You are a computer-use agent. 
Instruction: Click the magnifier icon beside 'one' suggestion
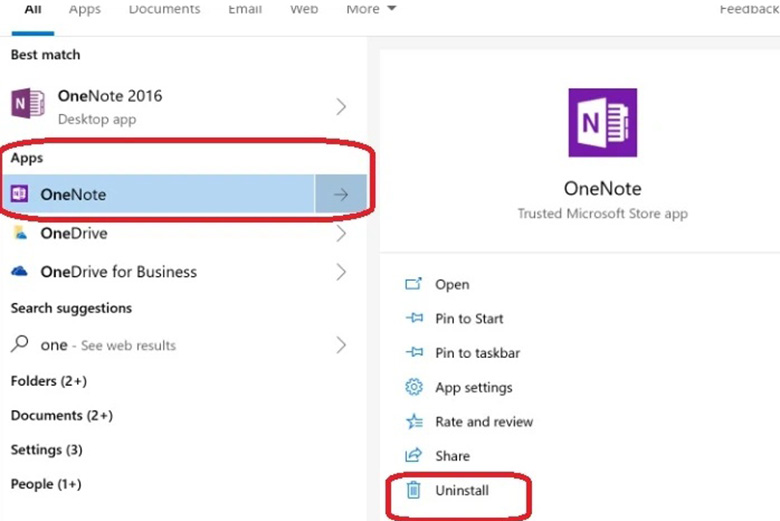pos(19,343)
